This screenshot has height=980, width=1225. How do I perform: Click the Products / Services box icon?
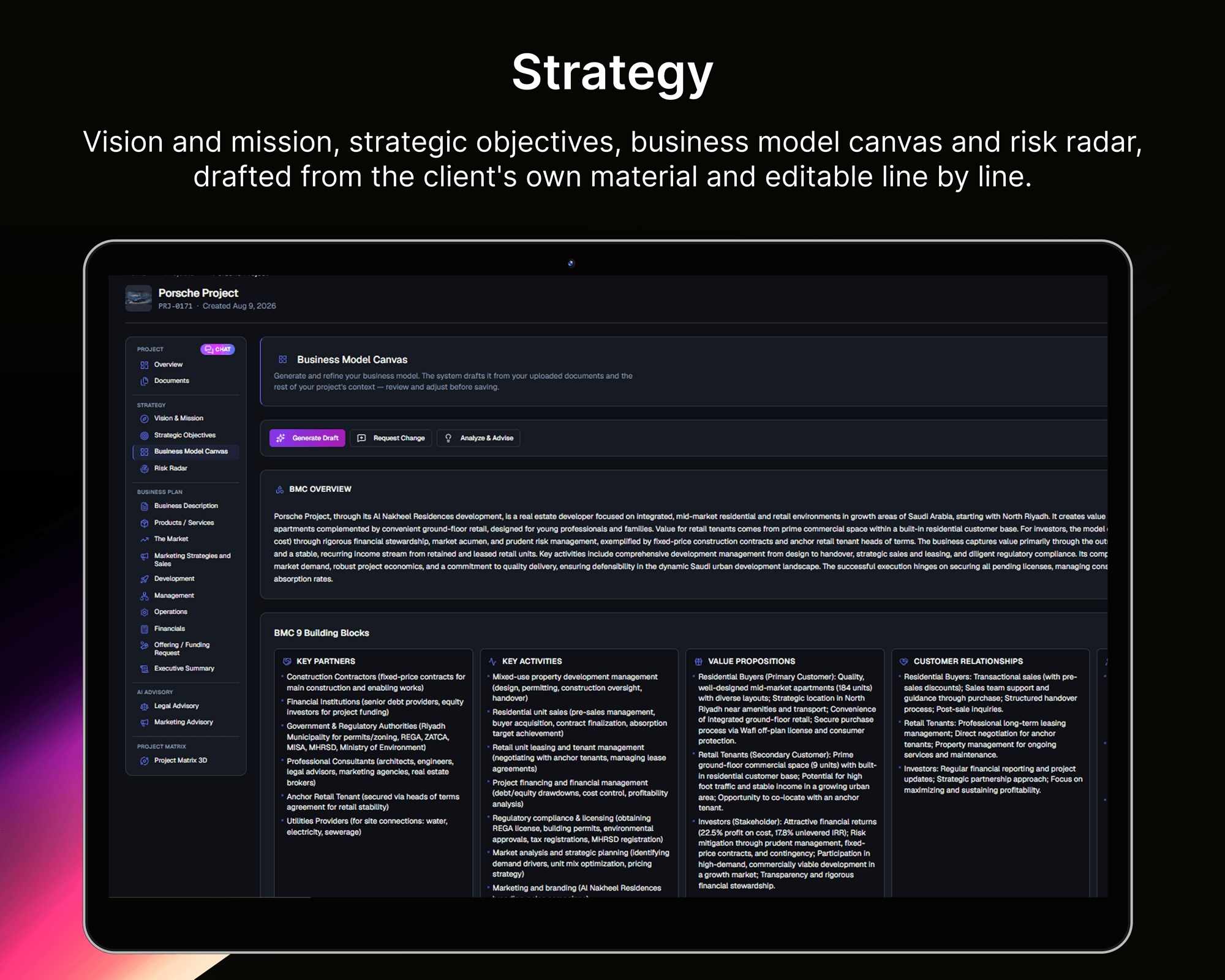pyautogui.click(x=145, y=523)
